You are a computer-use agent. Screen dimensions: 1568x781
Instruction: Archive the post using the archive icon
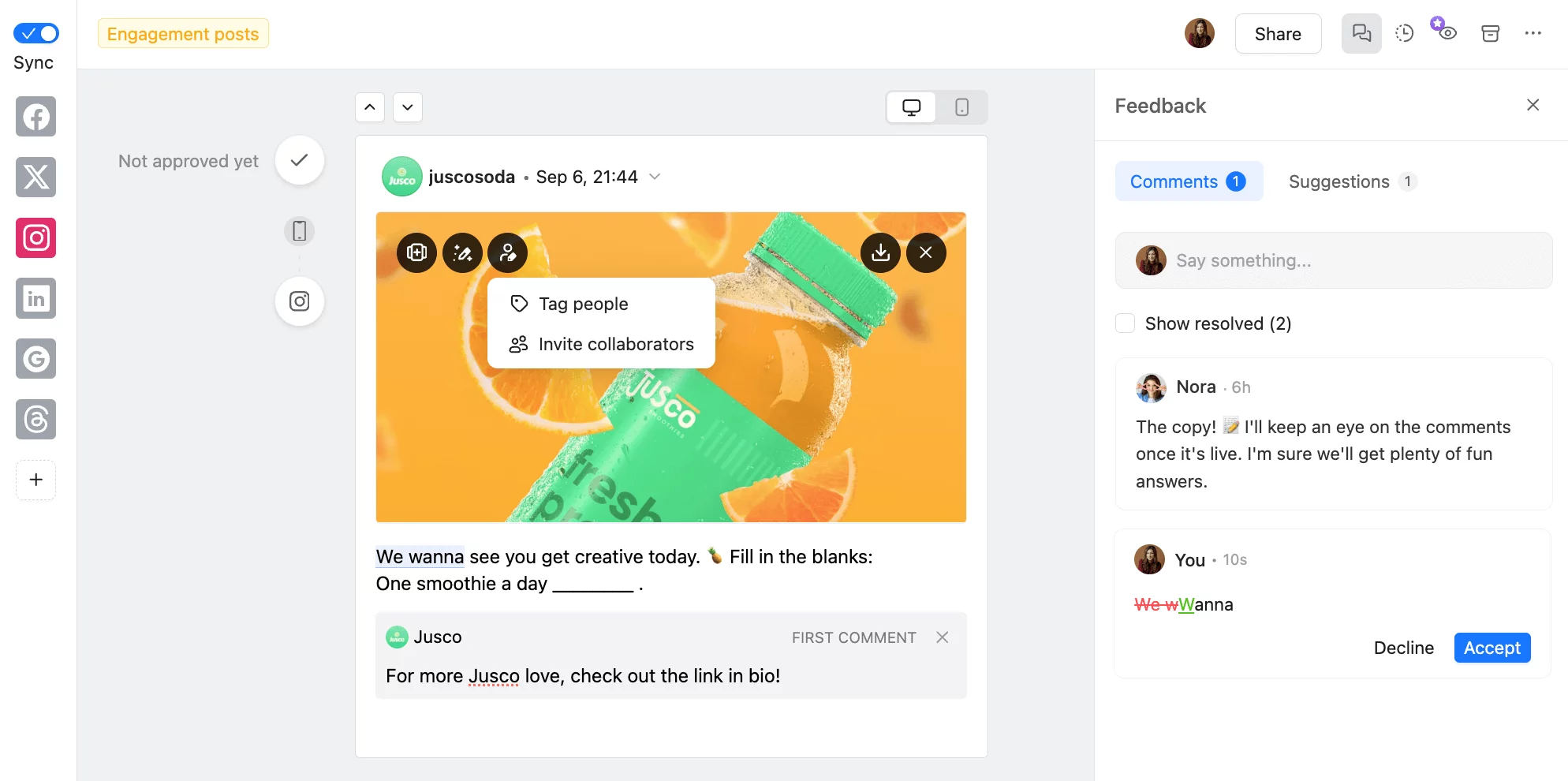tap(1491, 33)
